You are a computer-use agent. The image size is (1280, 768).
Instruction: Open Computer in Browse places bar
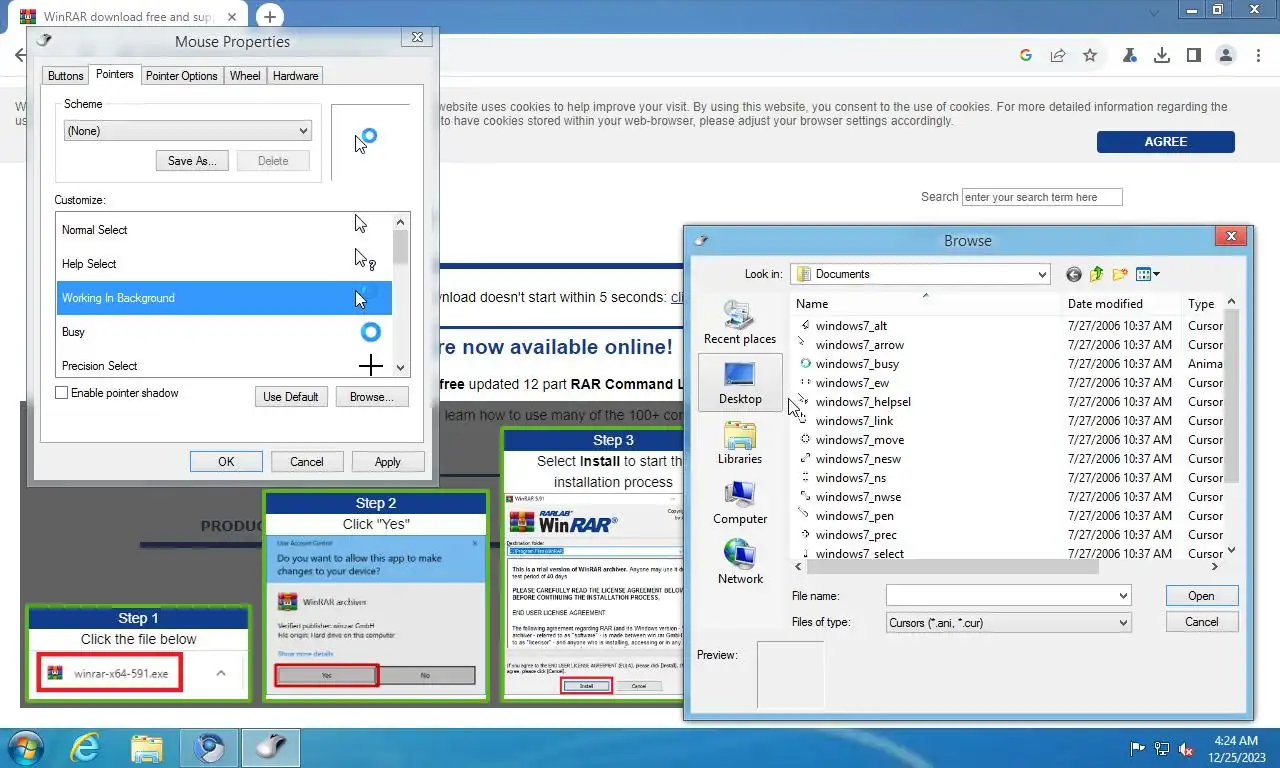click(740, 503)
